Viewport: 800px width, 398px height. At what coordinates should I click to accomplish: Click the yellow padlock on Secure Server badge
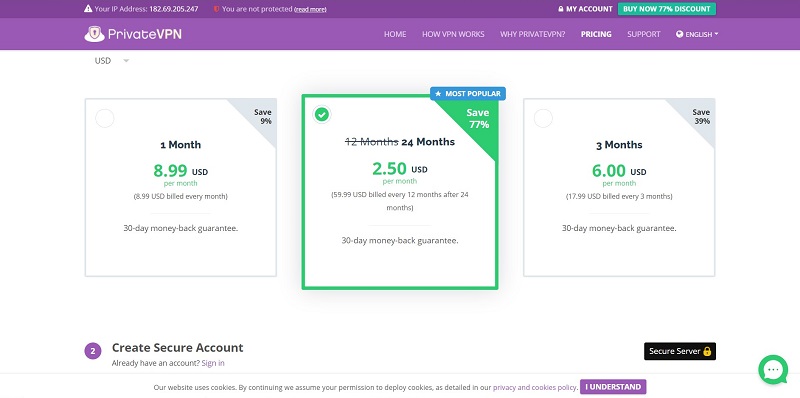707,351
